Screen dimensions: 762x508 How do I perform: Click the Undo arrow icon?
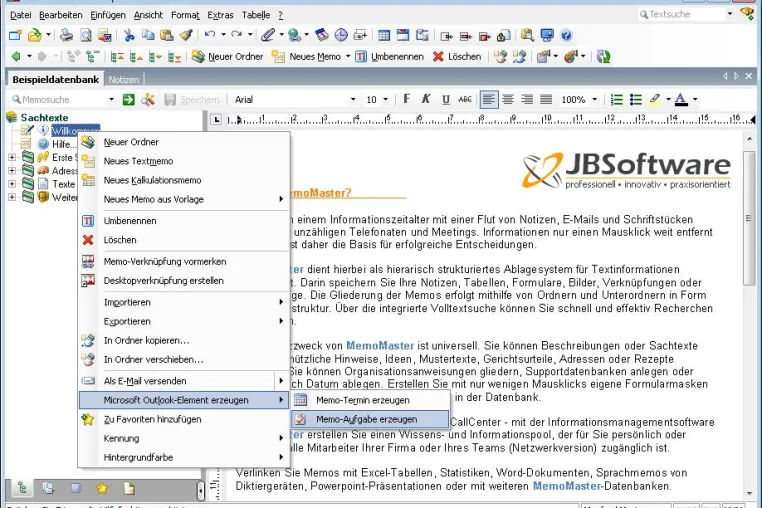(210, 35)
